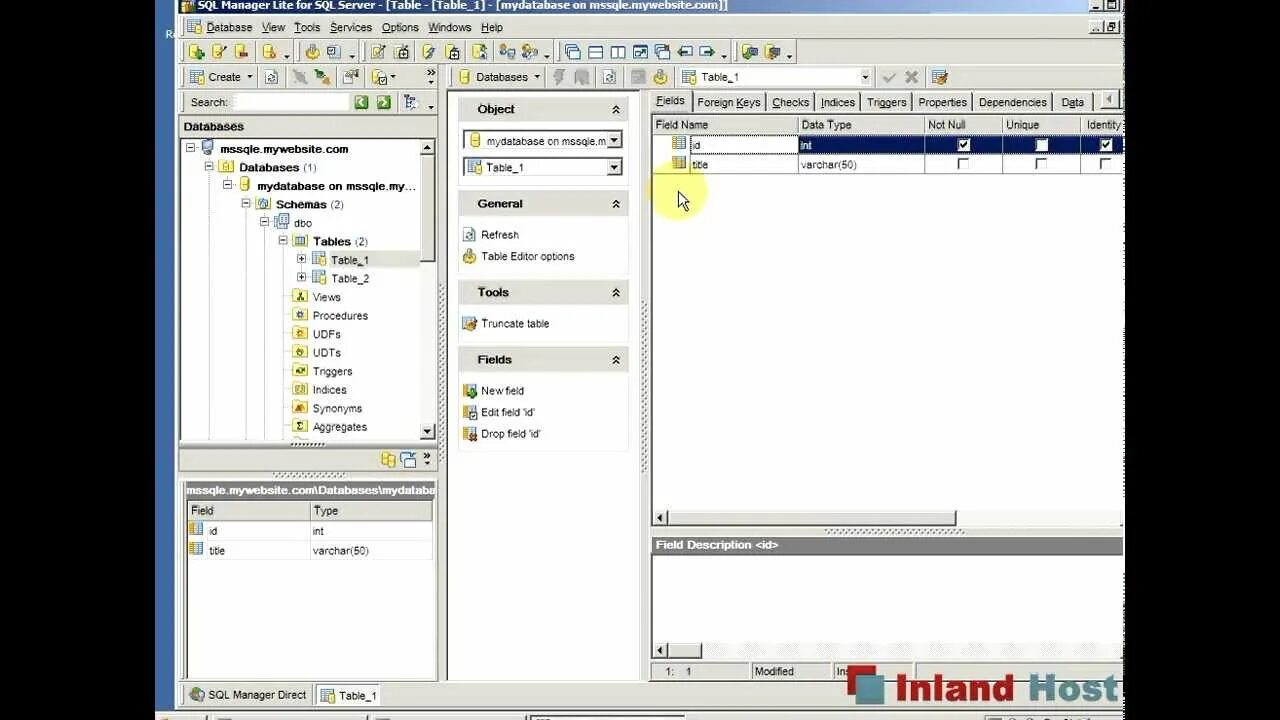Click the fields grid horizontal scrollbar
The image size is (1280, 720).
coord(811,518)
